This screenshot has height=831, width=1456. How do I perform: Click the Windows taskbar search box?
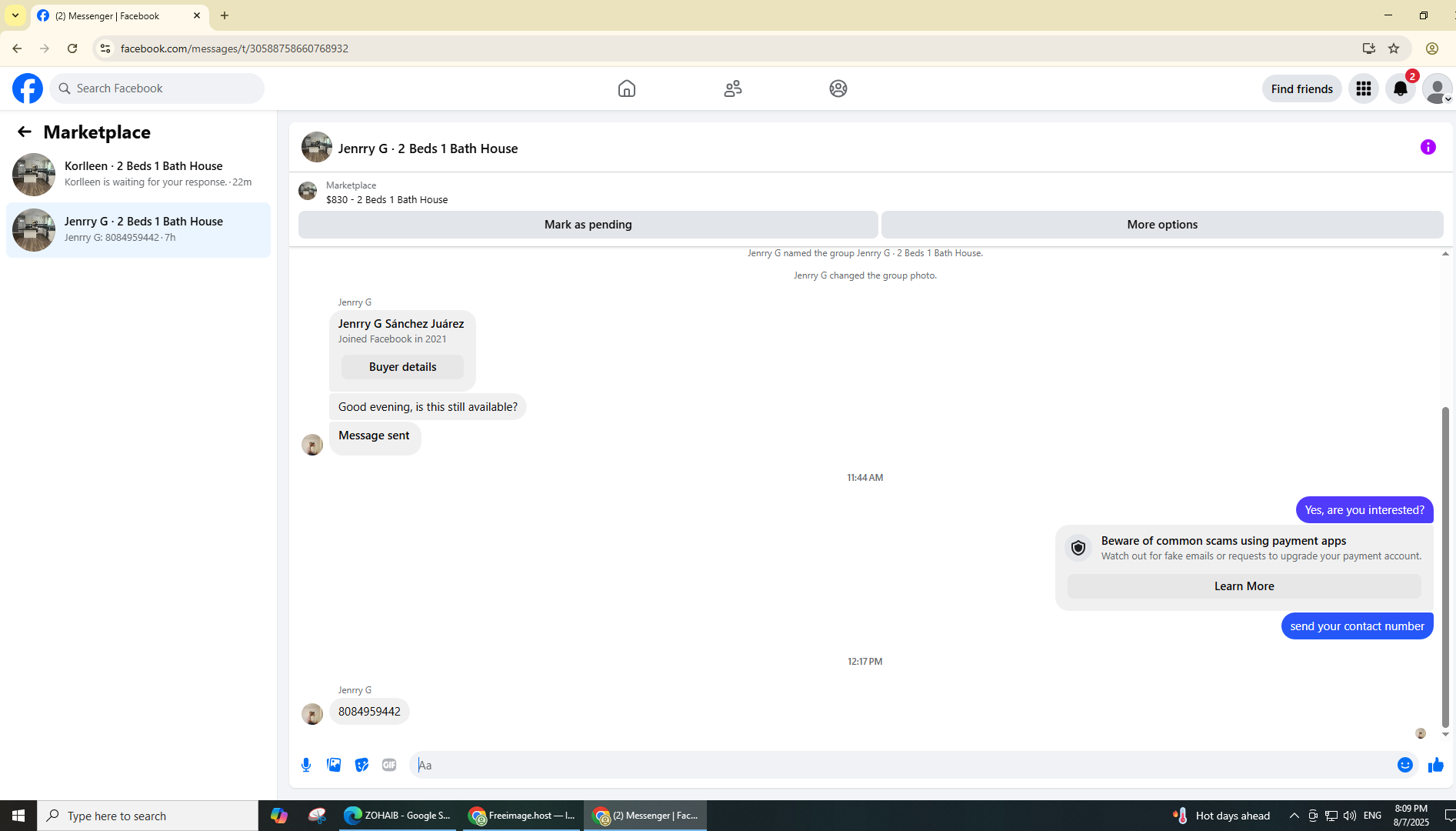(x=148, y=816)
